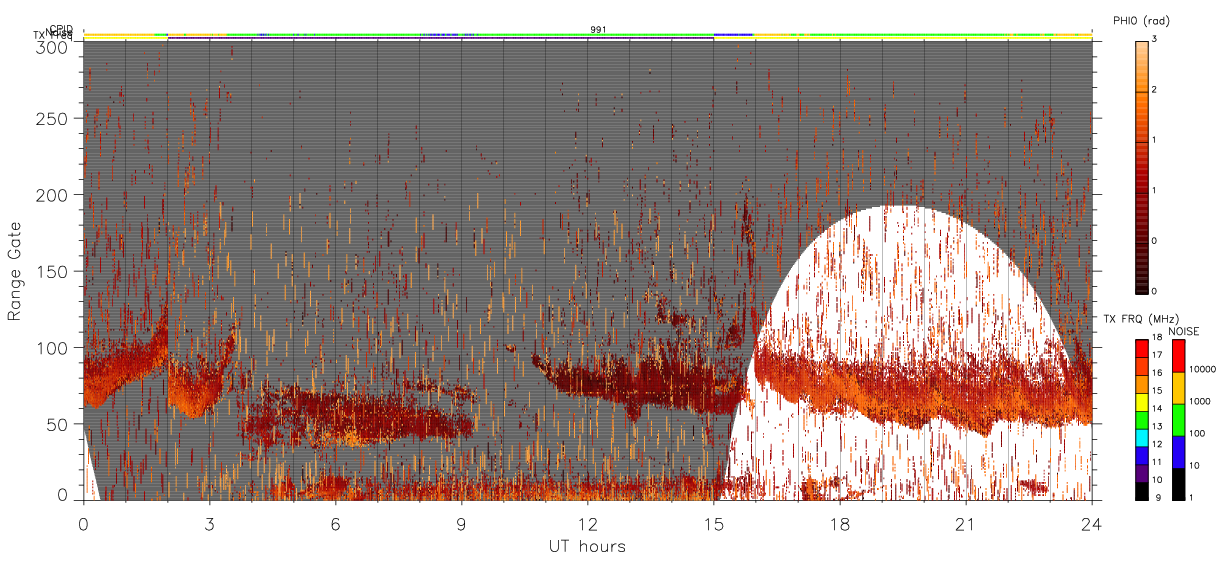Viewport: 1228px width, 567px height.
Task: Click the "Range Gate" y-axis title
Action: (x=14, y=271)
